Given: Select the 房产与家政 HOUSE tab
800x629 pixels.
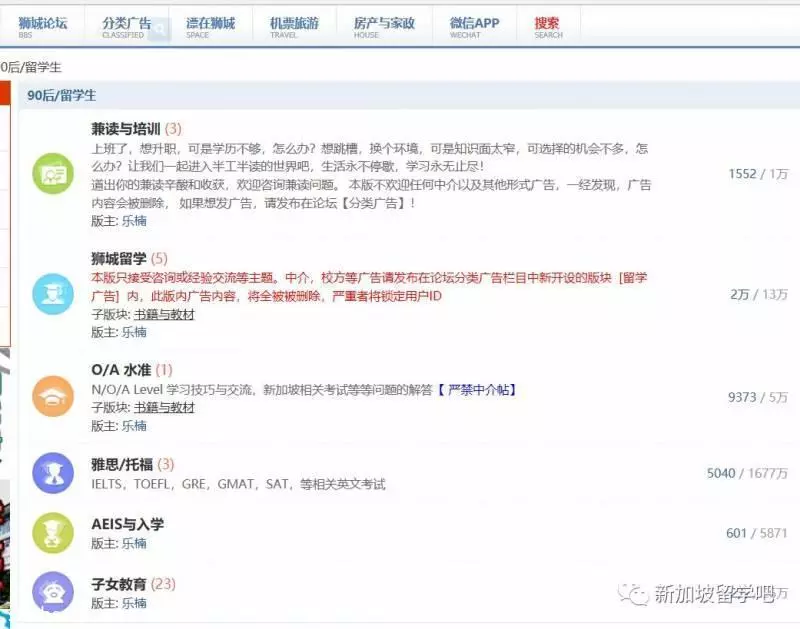Looking at the screenshot, I should 384,27.
